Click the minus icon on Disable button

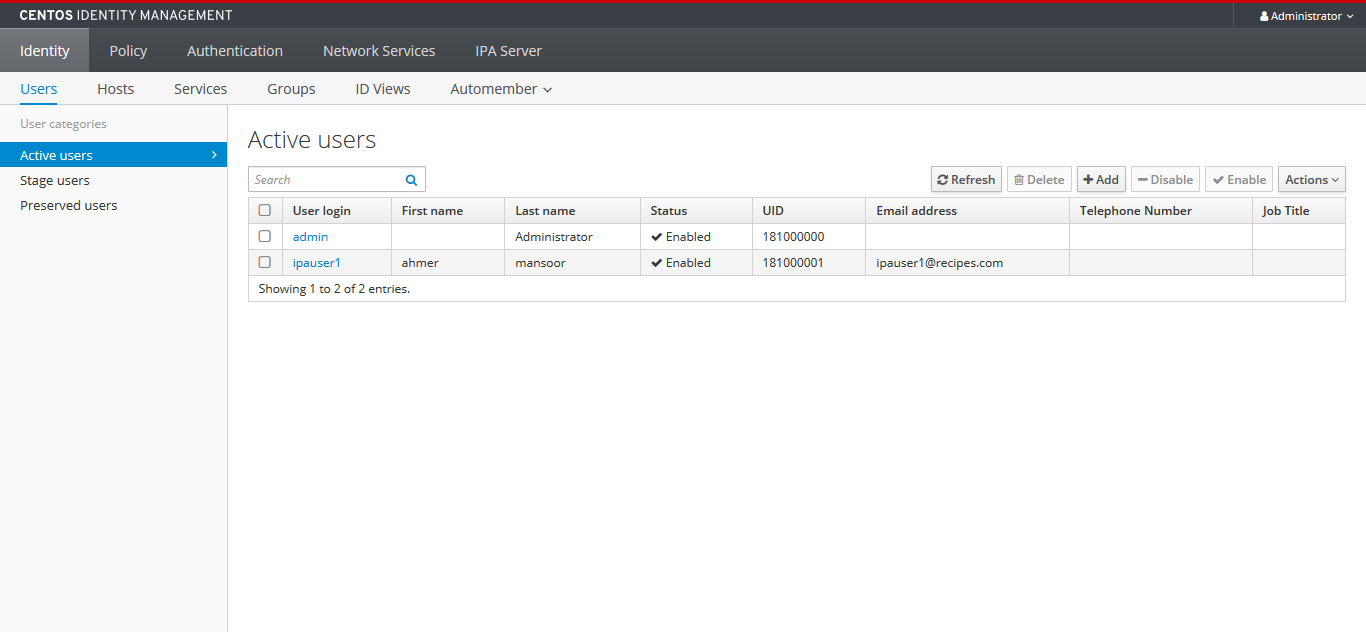pos(1144,179)
